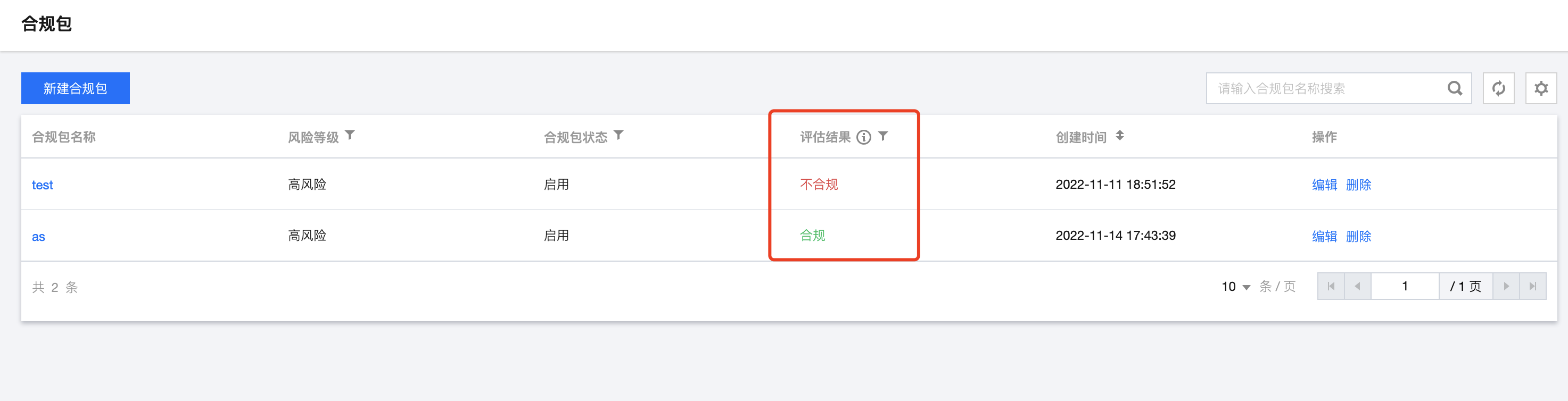Go to first page arrow
The image size is (1568, 401).
pos(1331,286)
